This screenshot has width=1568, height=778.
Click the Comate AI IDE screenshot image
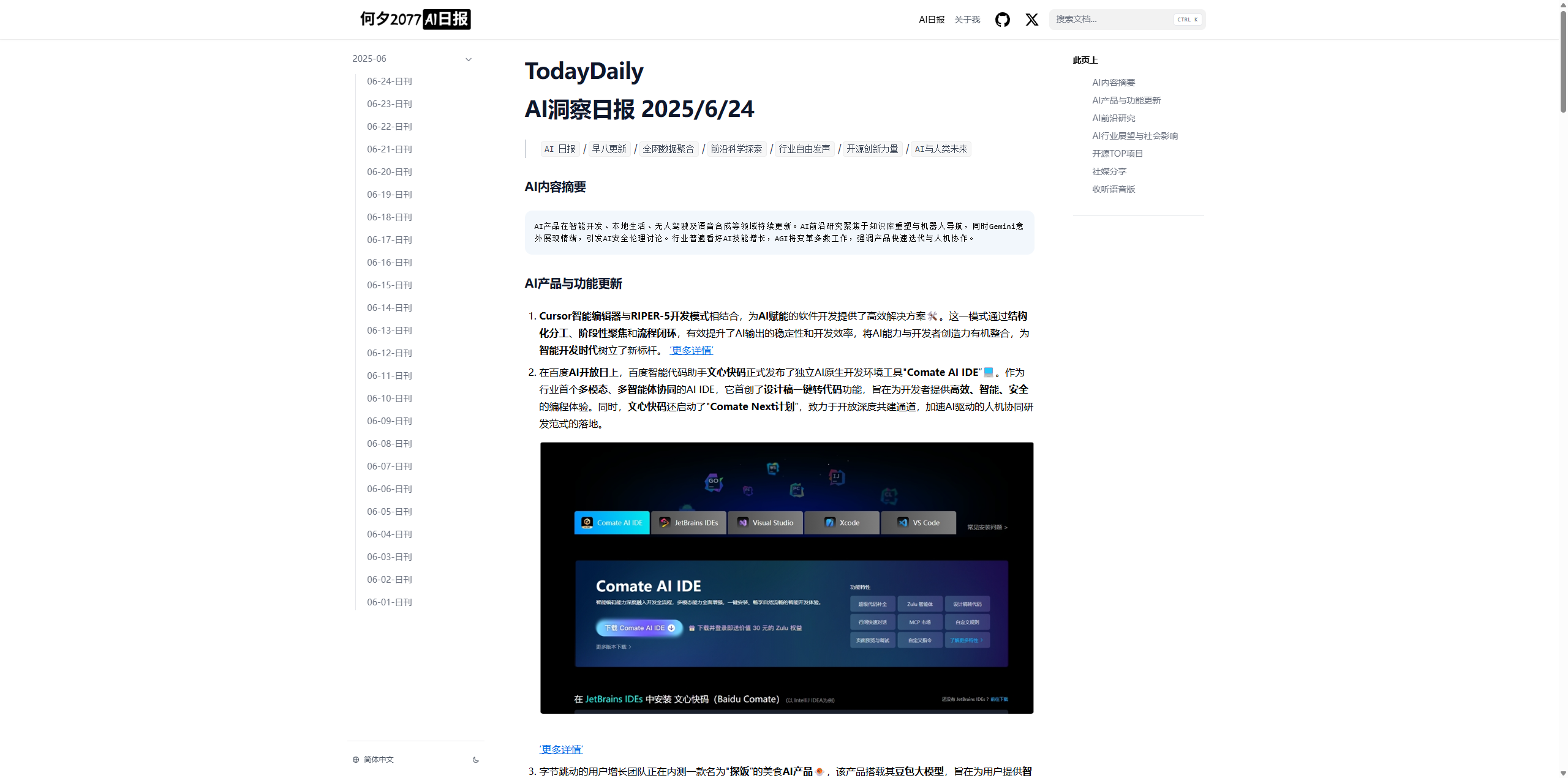(x=786, y=577)
